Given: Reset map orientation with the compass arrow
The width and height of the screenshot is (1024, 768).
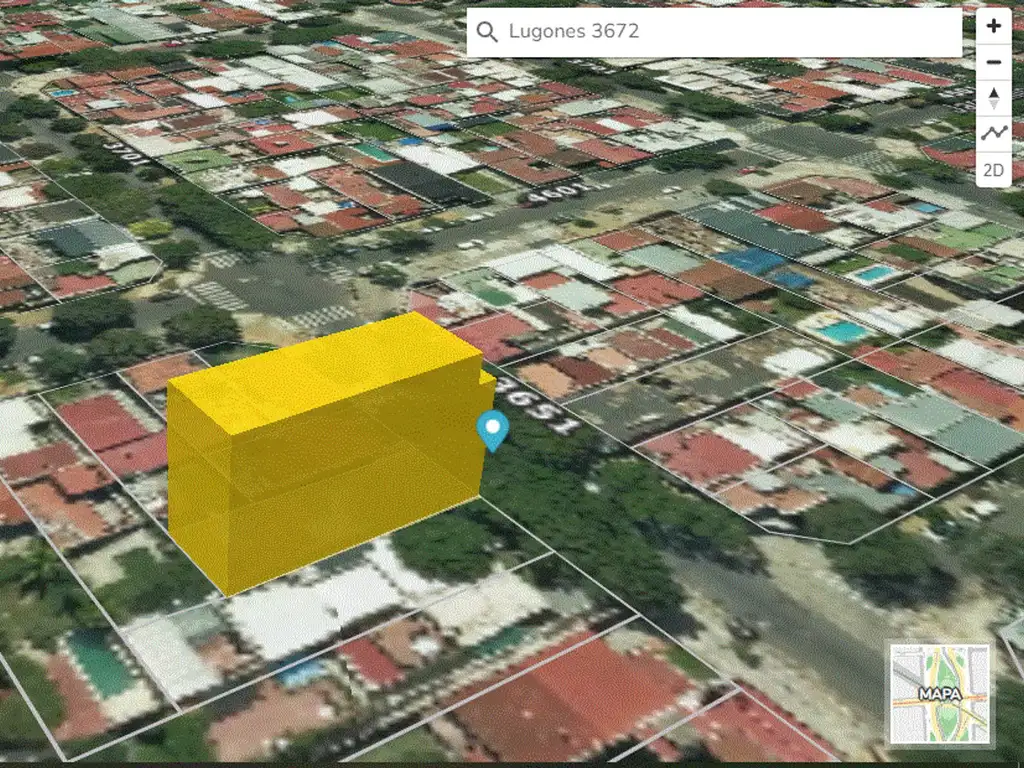Looking at the screenshot, I should tap(993, 98).
